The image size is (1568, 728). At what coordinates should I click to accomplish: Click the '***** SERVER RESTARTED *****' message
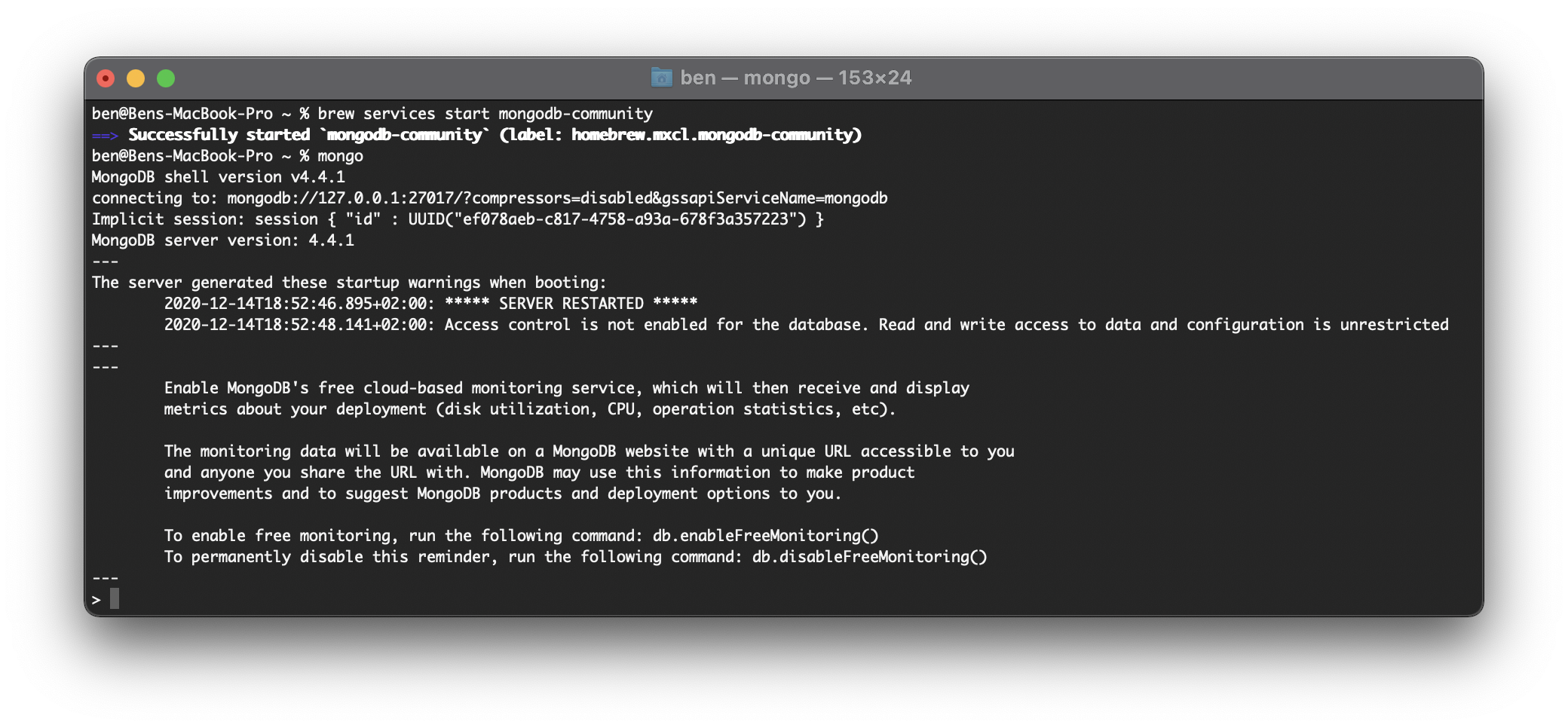pyautogui.click(x=571, y=304)
